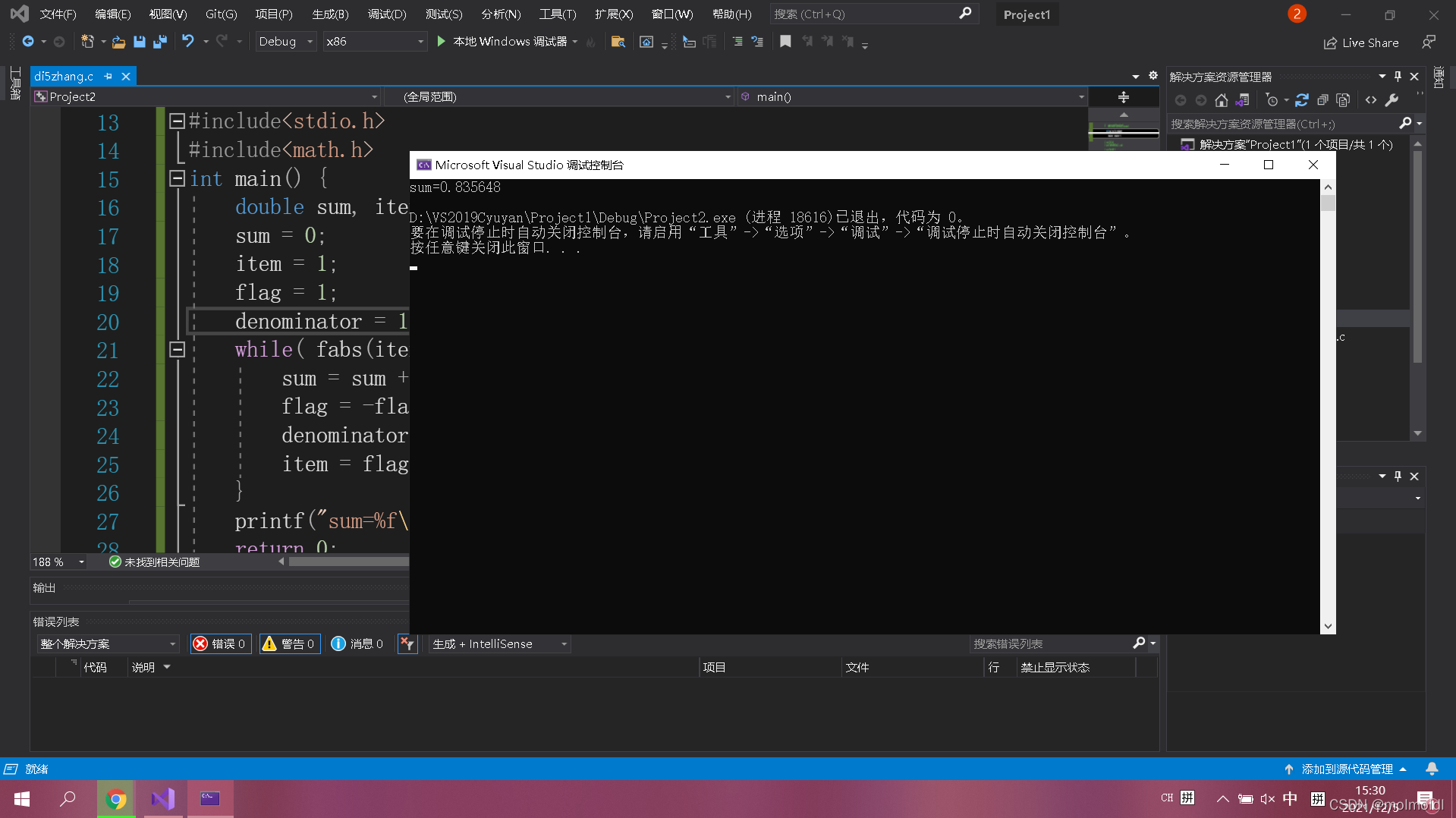Click the pending changes filter clock icon
The height and width of the screenshot is (818, 1456).
point(1272,100)
